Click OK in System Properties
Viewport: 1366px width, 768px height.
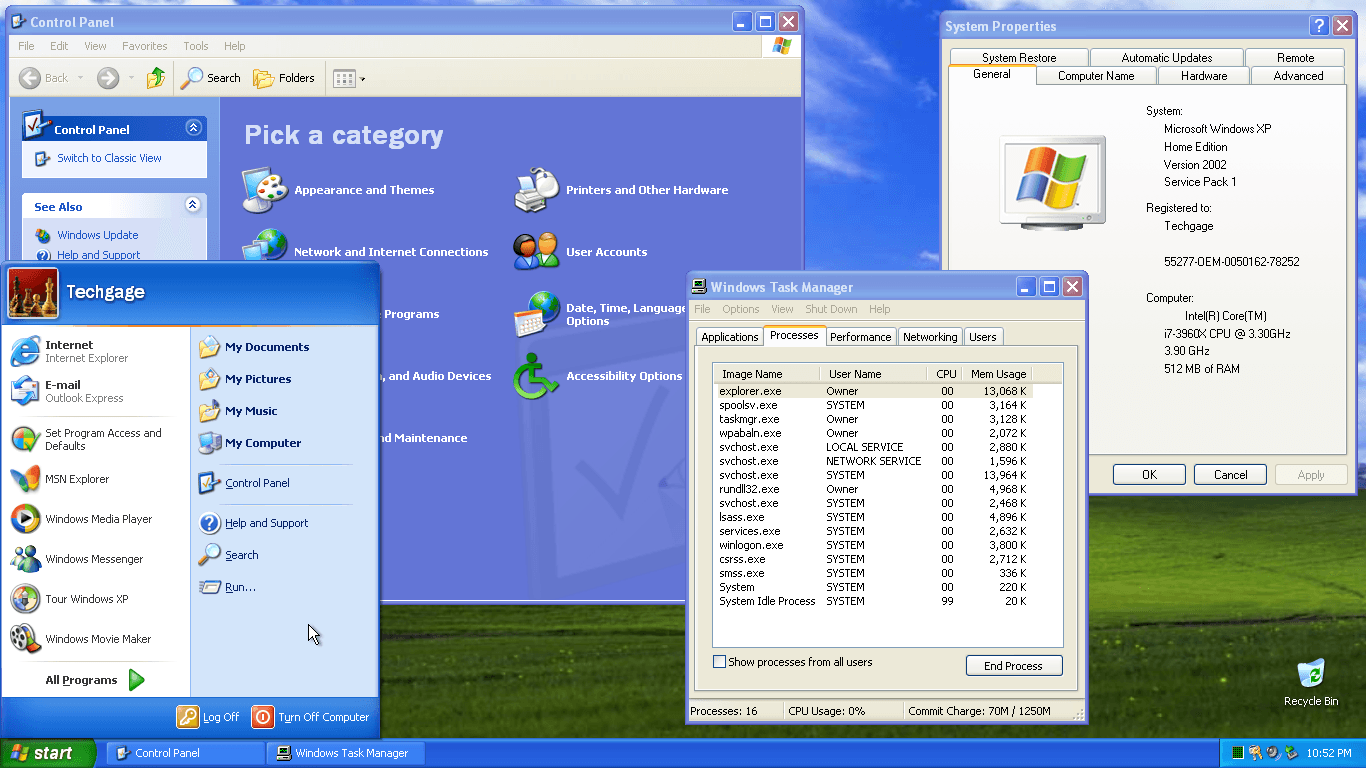tap(1149, 475)
